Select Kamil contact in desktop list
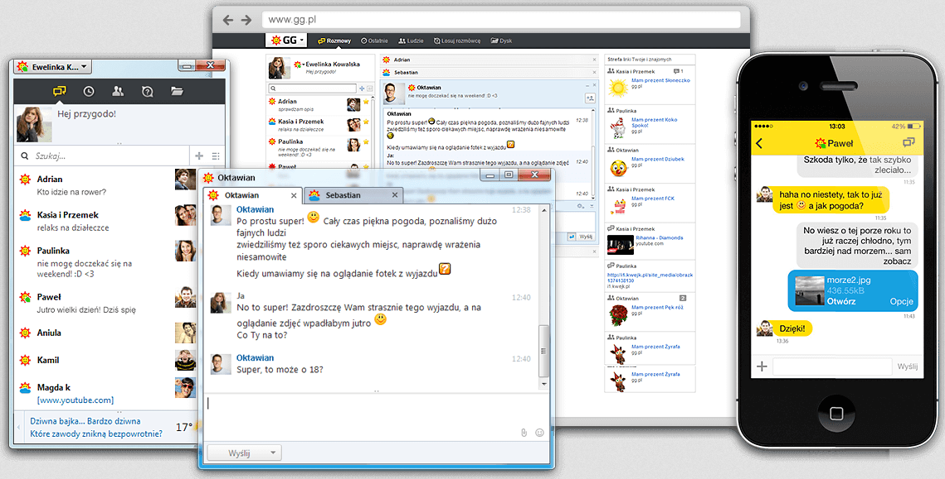The width and height of the screenshot is (945, 479). click(x=107, y=360)
